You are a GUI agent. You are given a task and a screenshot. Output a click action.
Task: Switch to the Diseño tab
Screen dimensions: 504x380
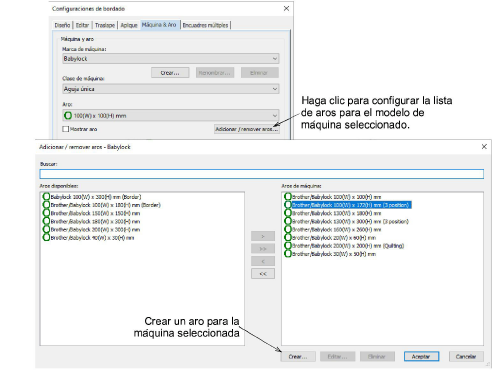62,25
